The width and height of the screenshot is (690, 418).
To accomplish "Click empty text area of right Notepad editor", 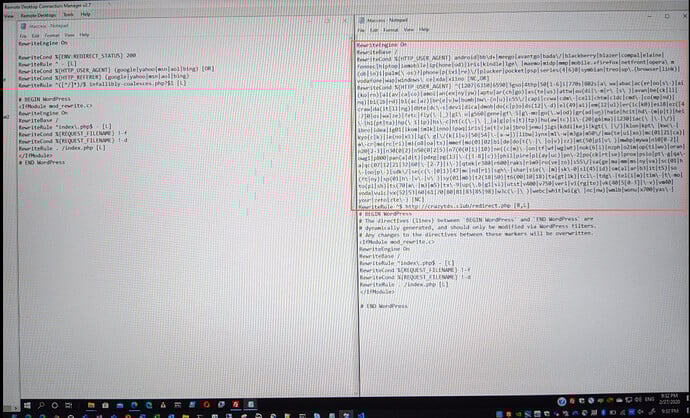I will coord(521,352).
